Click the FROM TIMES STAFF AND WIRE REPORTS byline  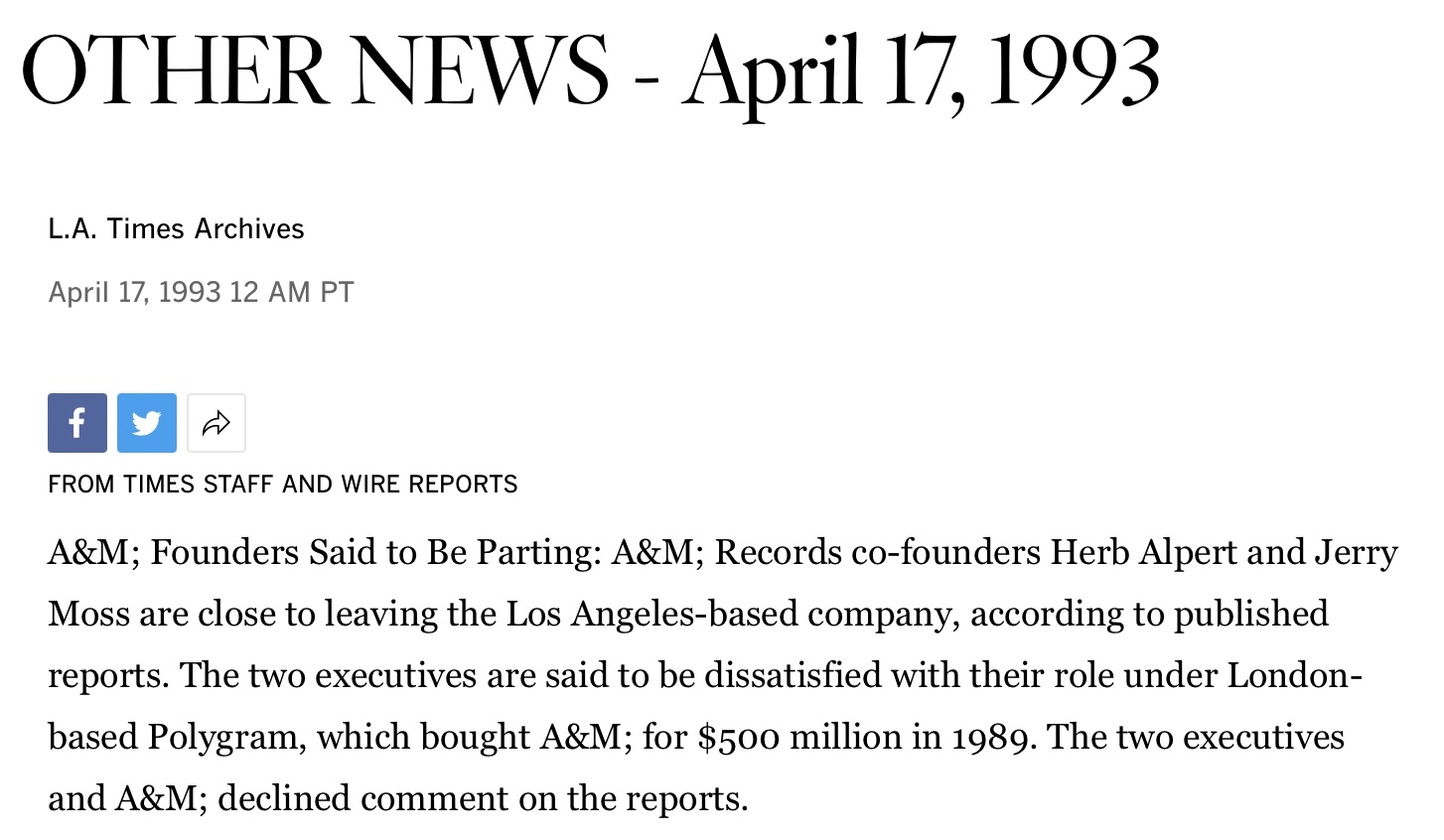click(282, 485)
